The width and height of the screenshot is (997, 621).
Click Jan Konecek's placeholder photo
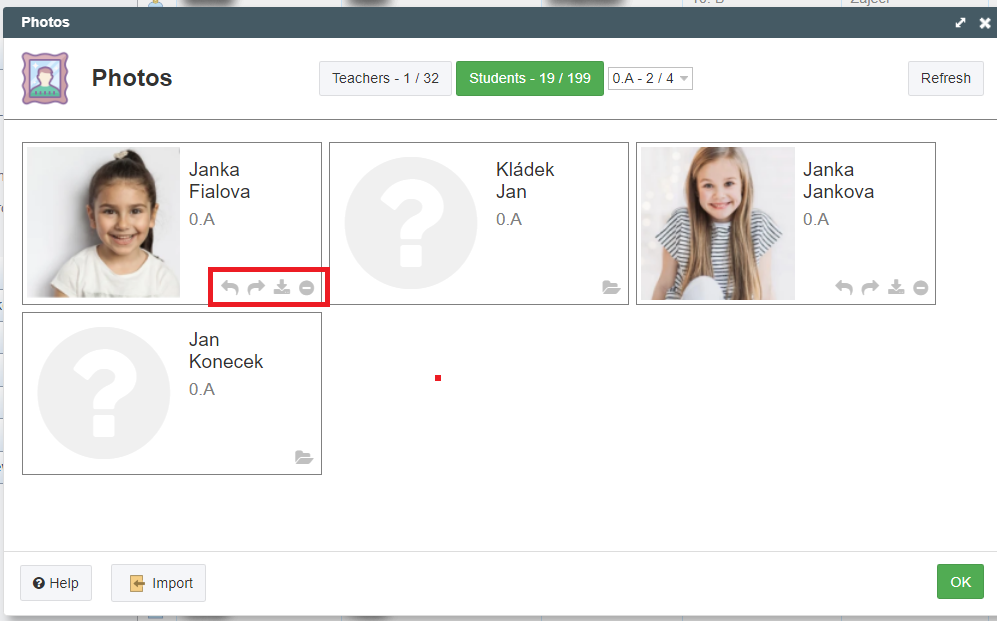104,393
